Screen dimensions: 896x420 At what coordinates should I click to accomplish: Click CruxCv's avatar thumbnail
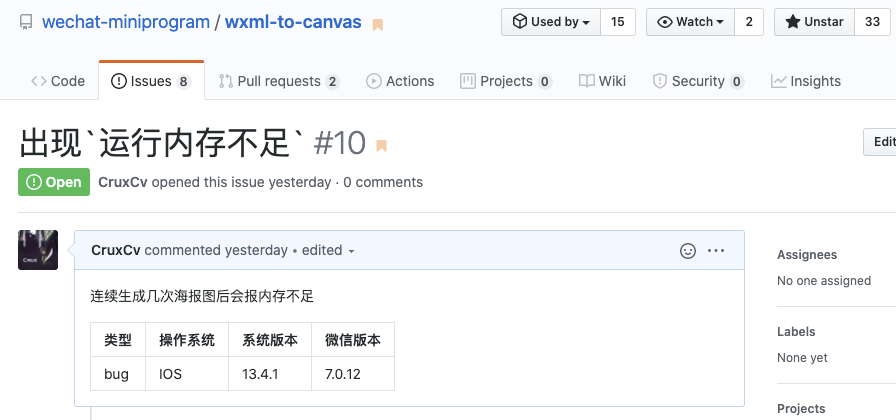pos(38,250)
